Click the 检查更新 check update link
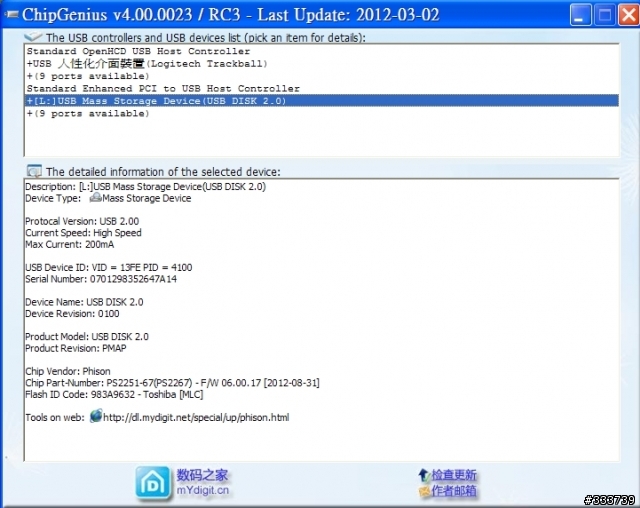640x508 pixels. pyautogui.click(x=454, y=475)
